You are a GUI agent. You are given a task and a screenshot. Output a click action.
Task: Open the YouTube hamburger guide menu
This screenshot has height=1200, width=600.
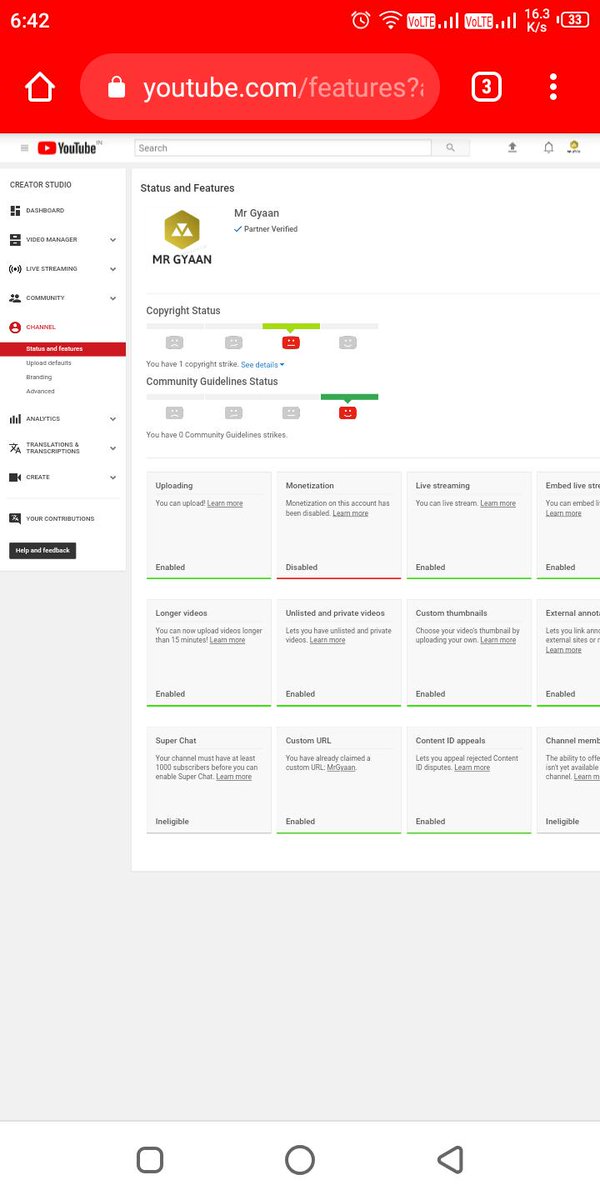(25, 148)
